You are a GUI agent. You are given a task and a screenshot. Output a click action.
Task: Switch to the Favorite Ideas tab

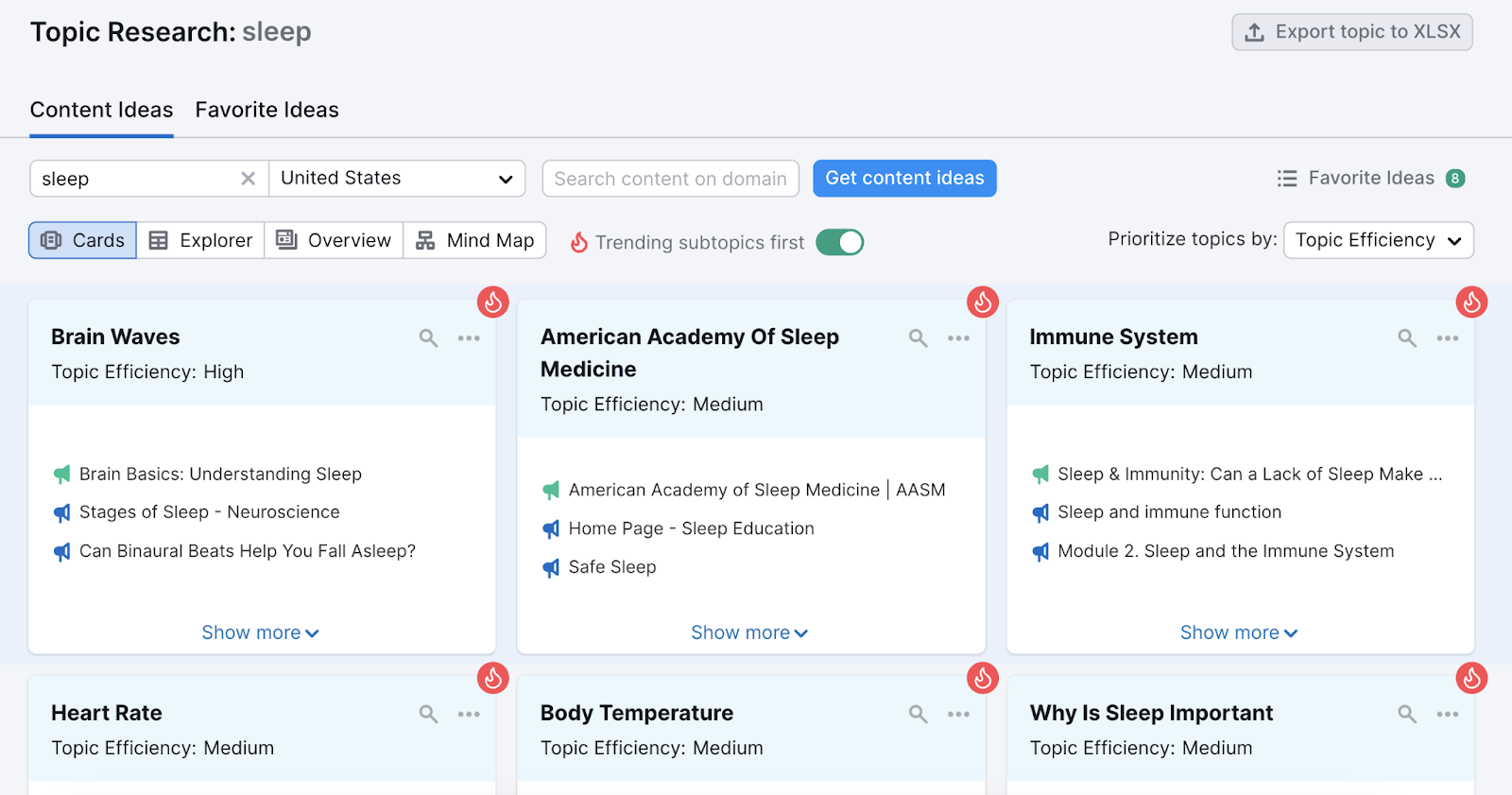[x=266, y=111]
